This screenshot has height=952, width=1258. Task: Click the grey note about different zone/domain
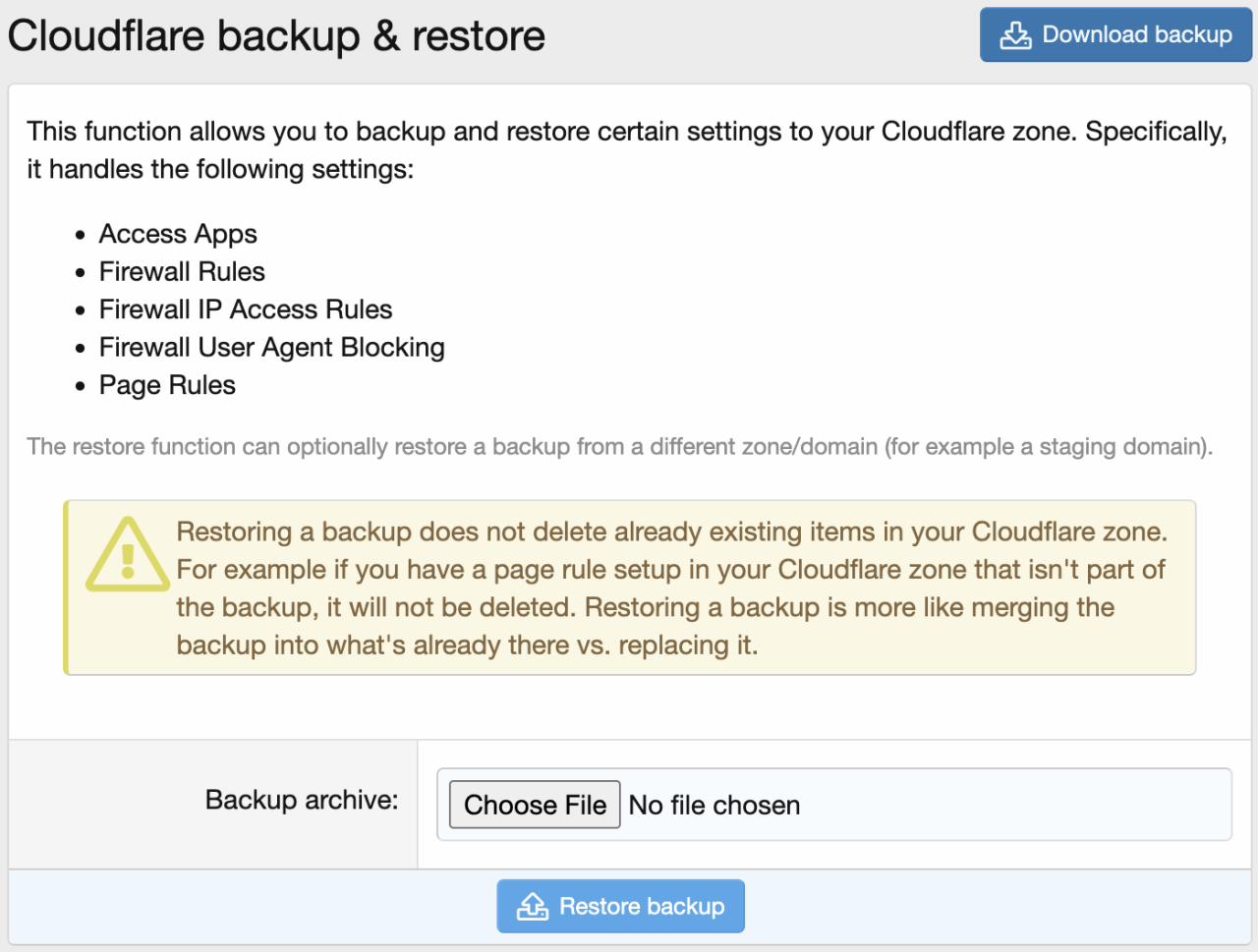619,447
